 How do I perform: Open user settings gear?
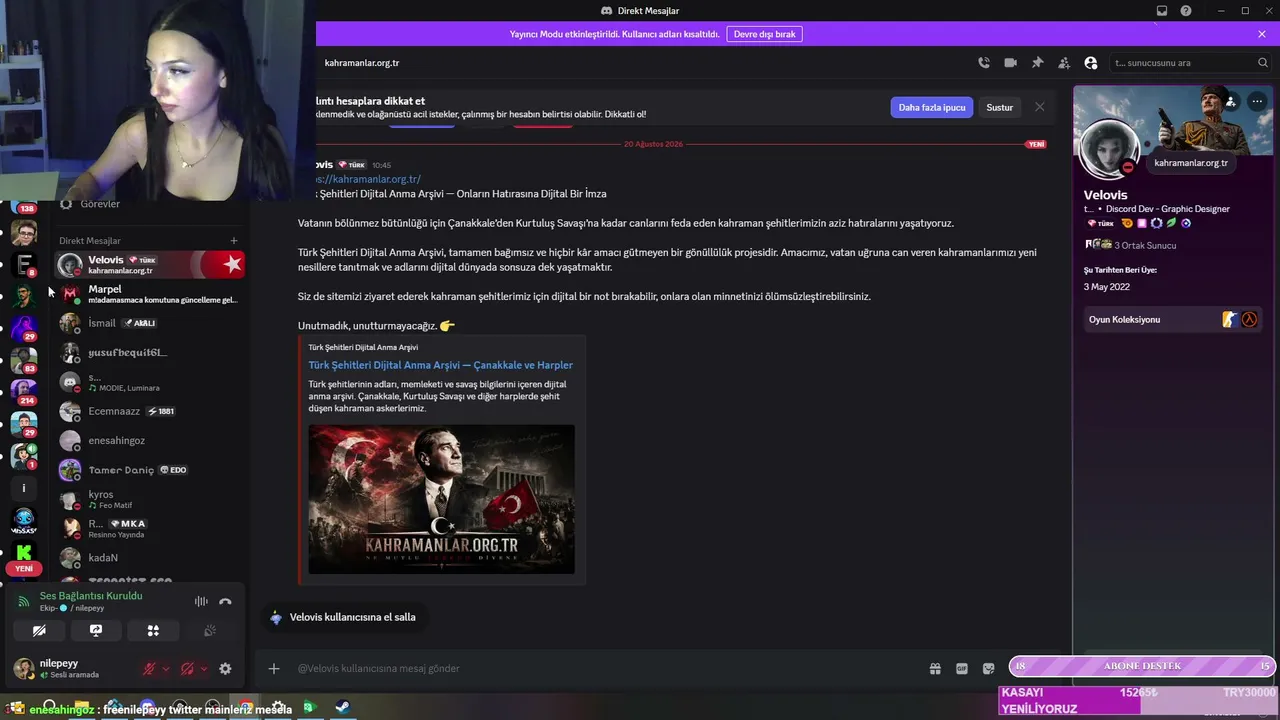coord(225,669)
